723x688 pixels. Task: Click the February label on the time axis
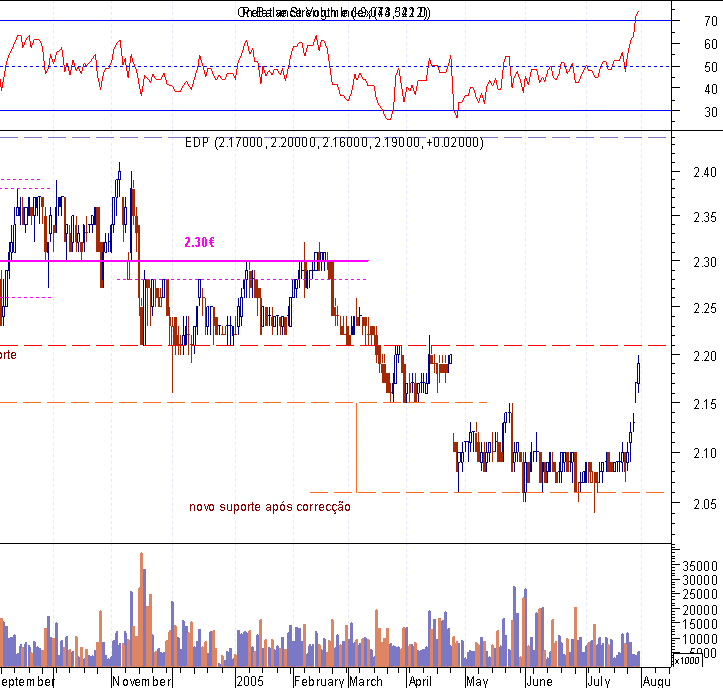[320, 681]
